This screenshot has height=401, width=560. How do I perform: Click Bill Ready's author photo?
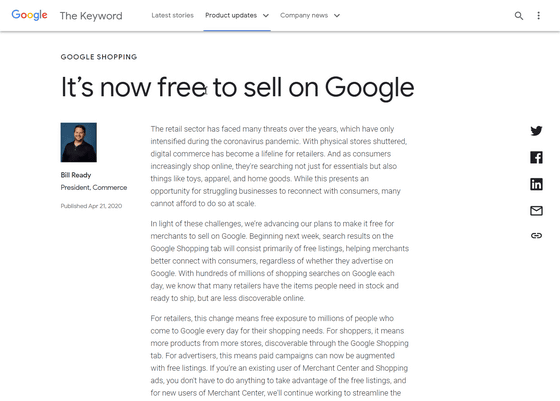click(79, 142)
